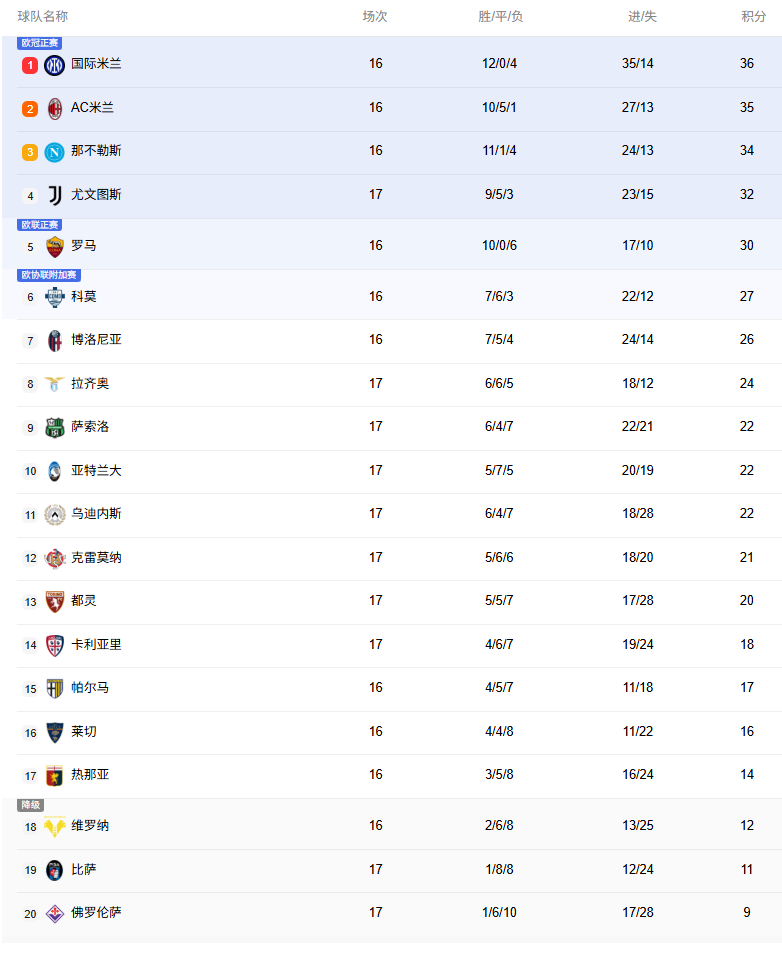The image size is (782, 953).
Task: Click the Fiorentina club crest
Action: coord(55,914)
